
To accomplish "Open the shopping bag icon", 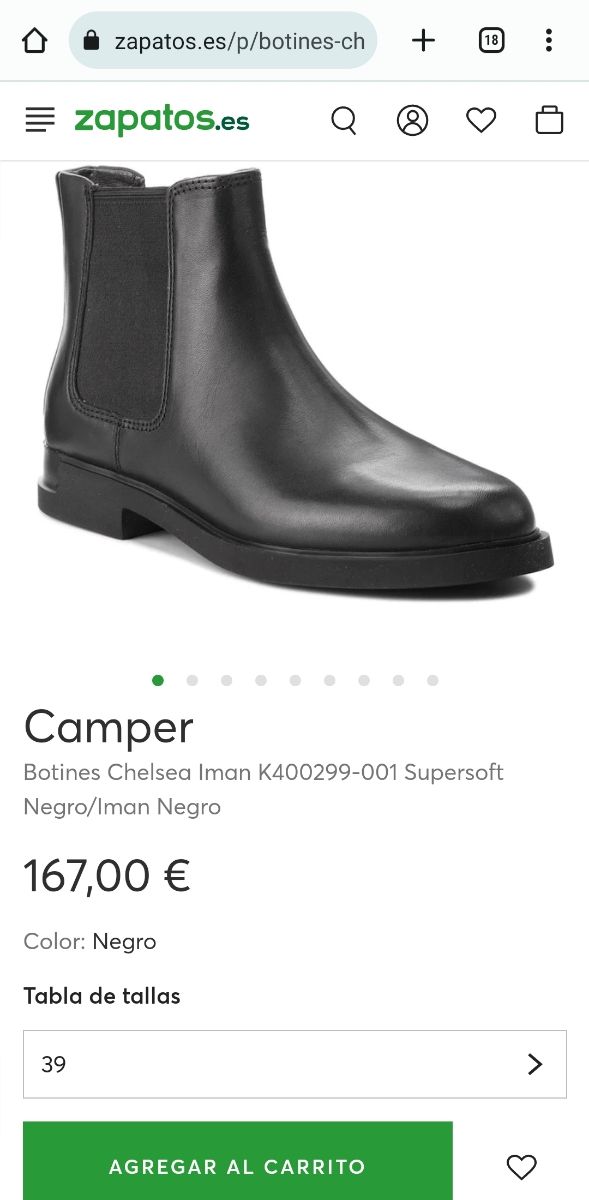I will [x=549, y=121].
